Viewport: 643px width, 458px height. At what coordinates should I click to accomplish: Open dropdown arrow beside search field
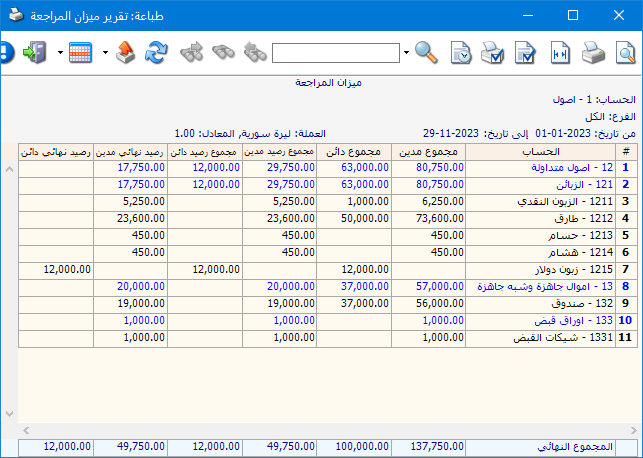[406, 52]
